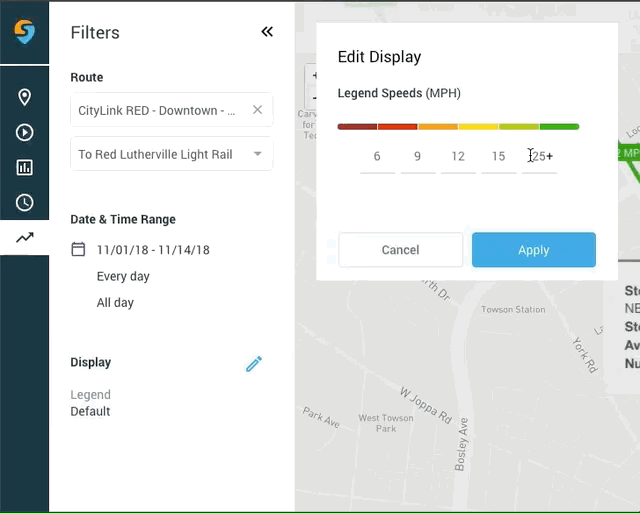640x513 pixels.
Task: Click the Swiftly logo icon
Action: (x=24, y=32)
